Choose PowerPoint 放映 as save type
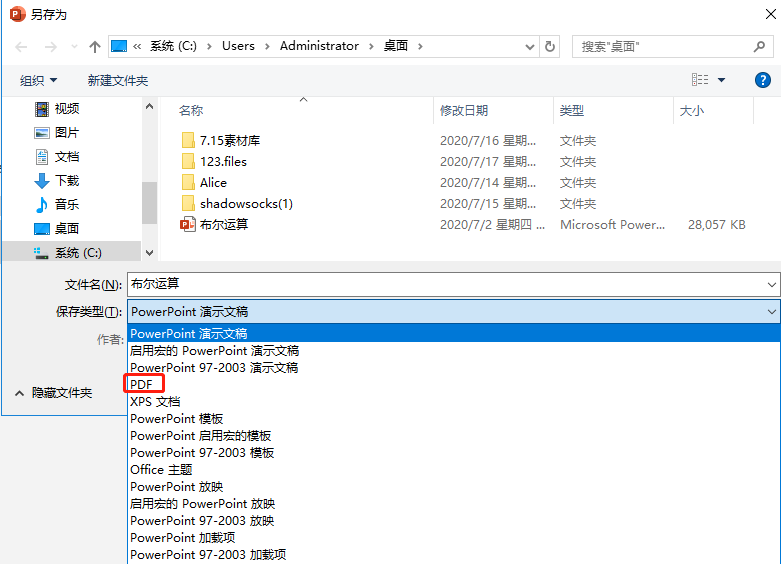This screenshot has height=564, width=781. pos(454,486)
